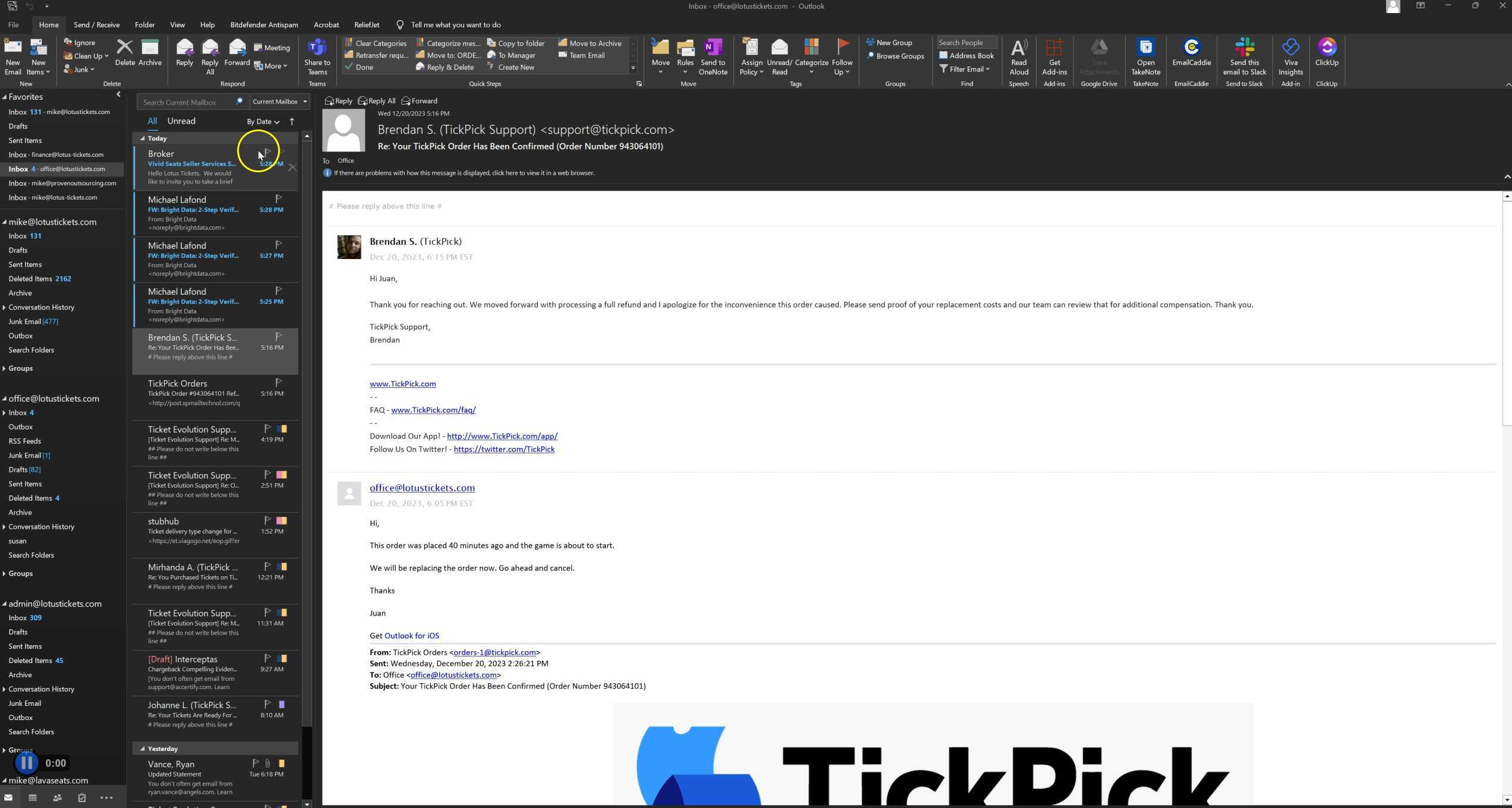Flag the stubhub email
Image resolution: width=1512 pixels, height=808 pixels.
pos(267,520)
